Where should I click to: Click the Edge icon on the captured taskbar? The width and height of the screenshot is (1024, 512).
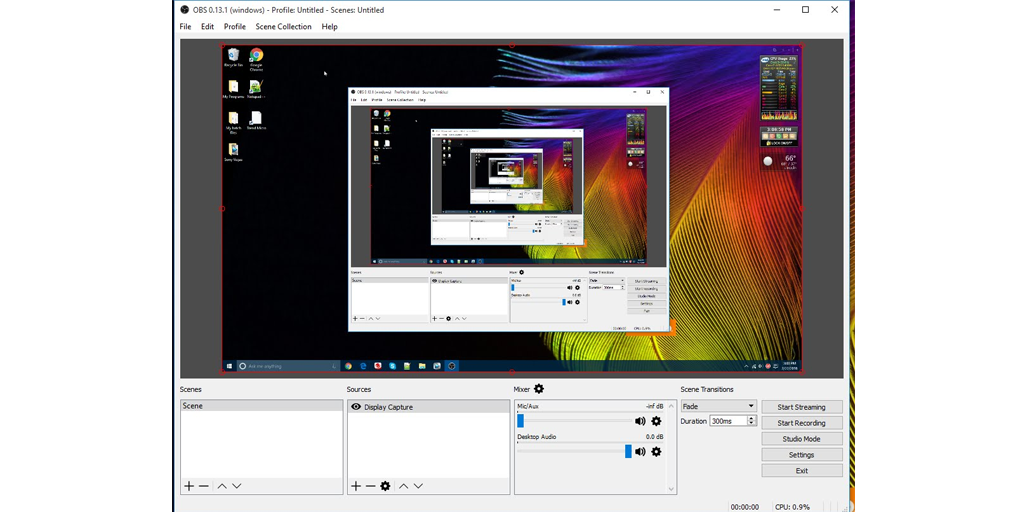tap(363, 366)
